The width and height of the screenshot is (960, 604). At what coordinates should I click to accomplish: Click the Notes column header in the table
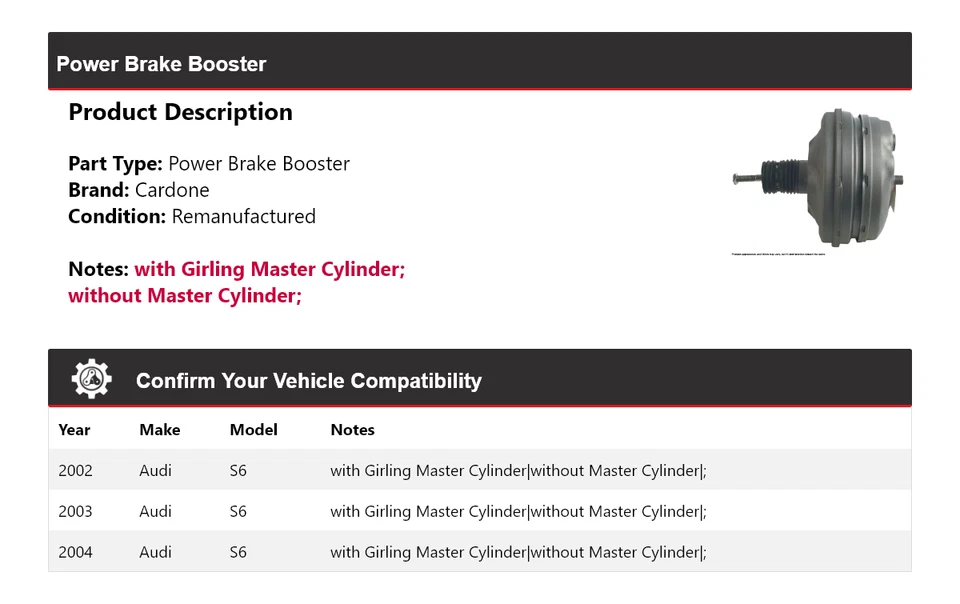[352, 430]
